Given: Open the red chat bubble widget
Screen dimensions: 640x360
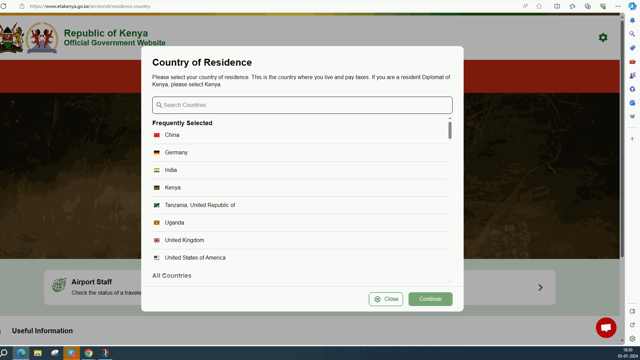Looking at the screenshot, I should pyautogui.click(x=606, y=327).
